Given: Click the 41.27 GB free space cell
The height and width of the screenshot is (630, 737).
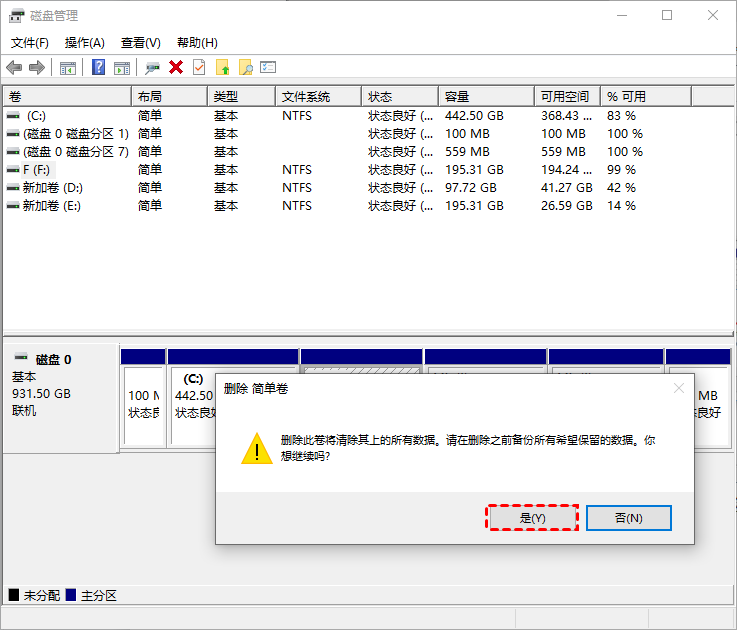Looking at the screenshot, I should [x=566, y=188].
